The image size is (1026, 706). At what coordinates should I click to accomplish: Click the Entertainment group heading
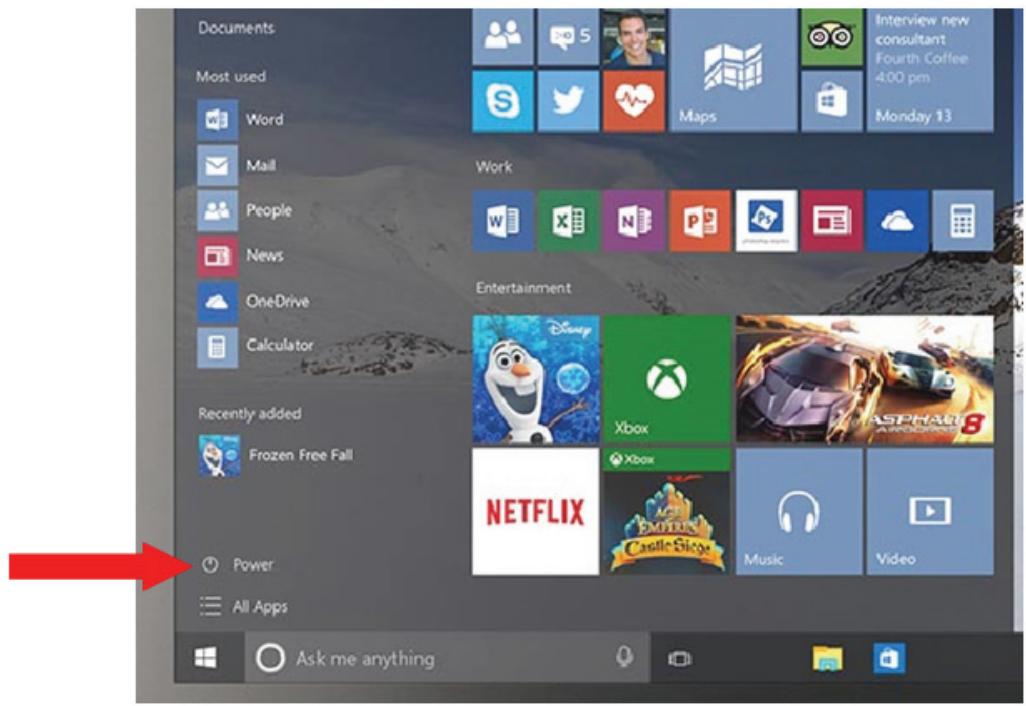[523, 288]
